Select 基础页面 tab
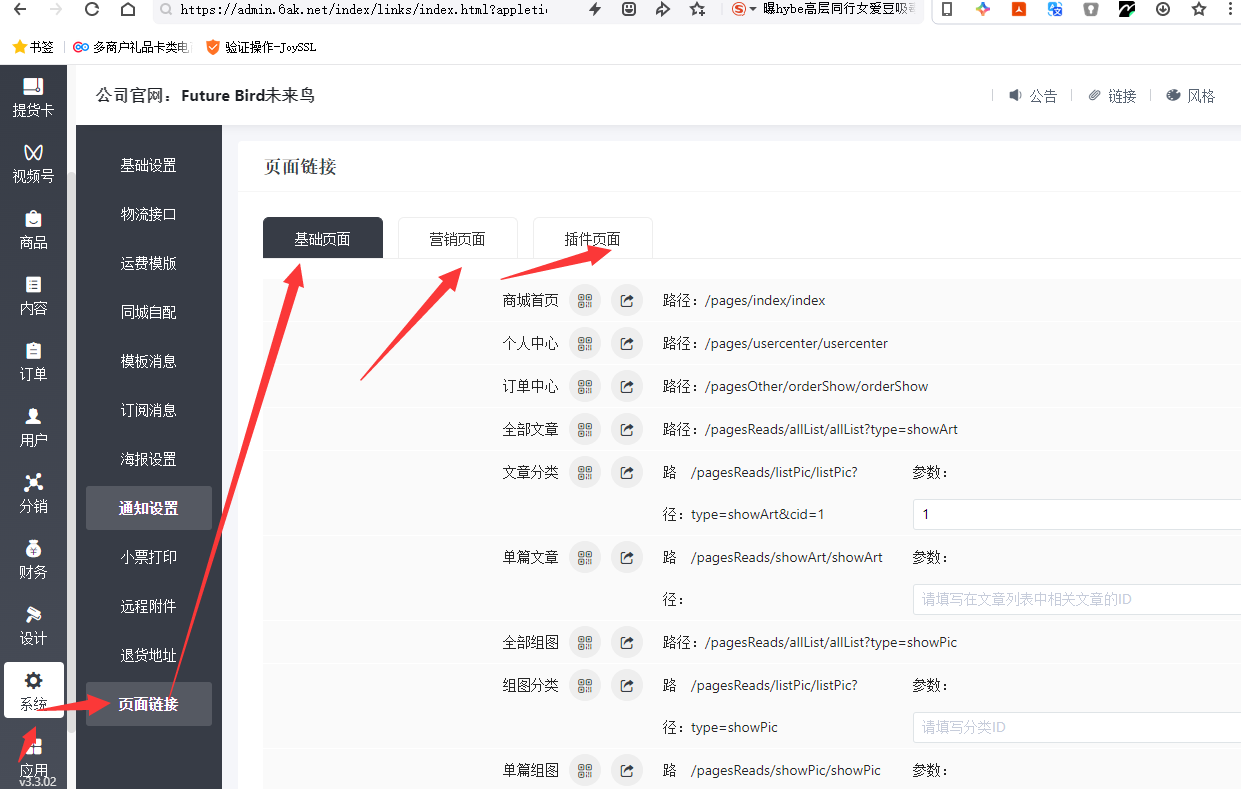 coord(322,239)
